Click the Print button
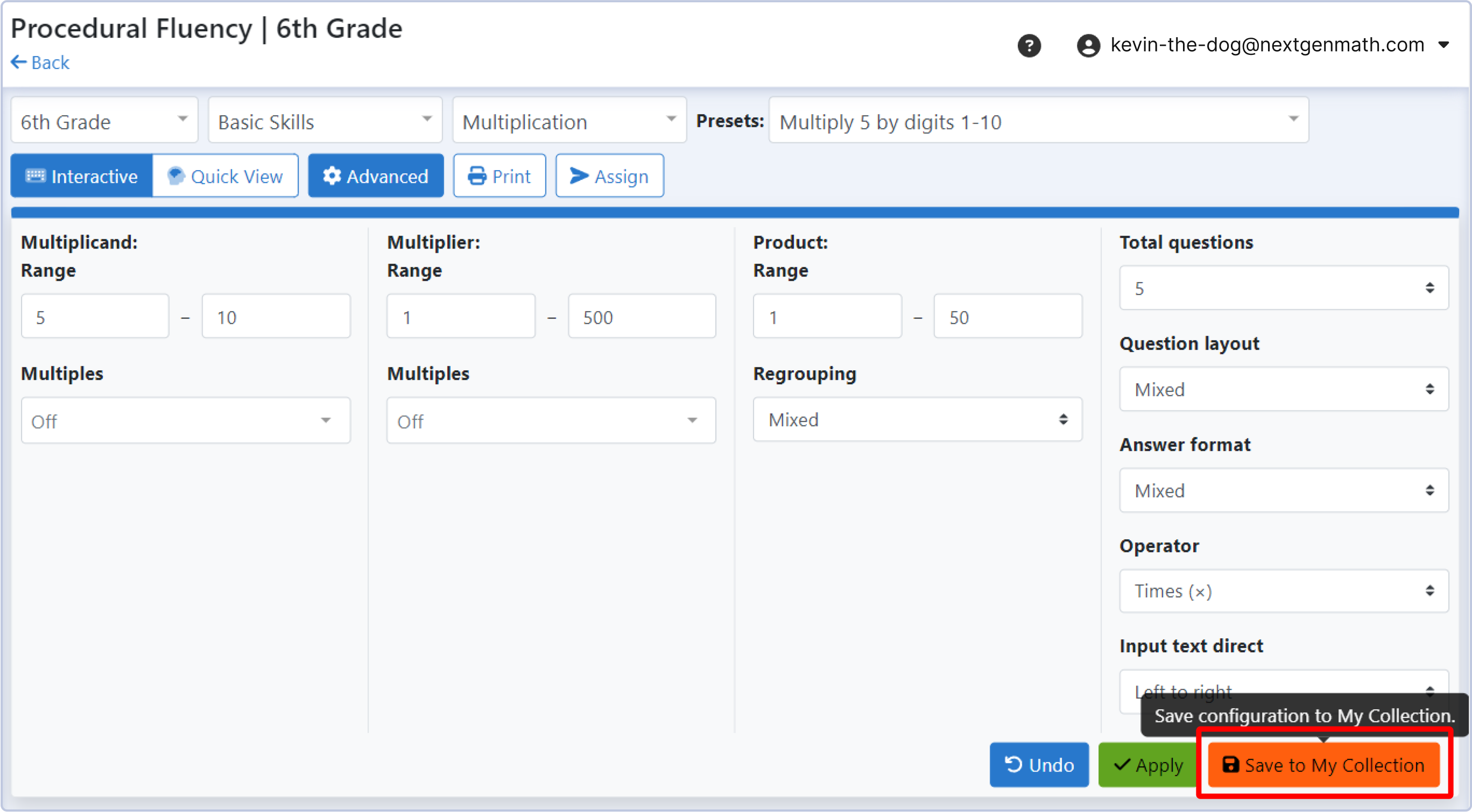Image resolution: width=1472 pixels, height=812 pixels. 499,176
